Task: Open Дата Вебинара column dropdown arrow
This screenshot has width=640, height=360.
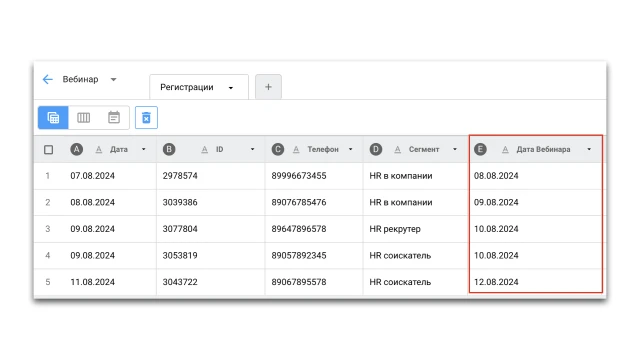Action: pos(589,149)
